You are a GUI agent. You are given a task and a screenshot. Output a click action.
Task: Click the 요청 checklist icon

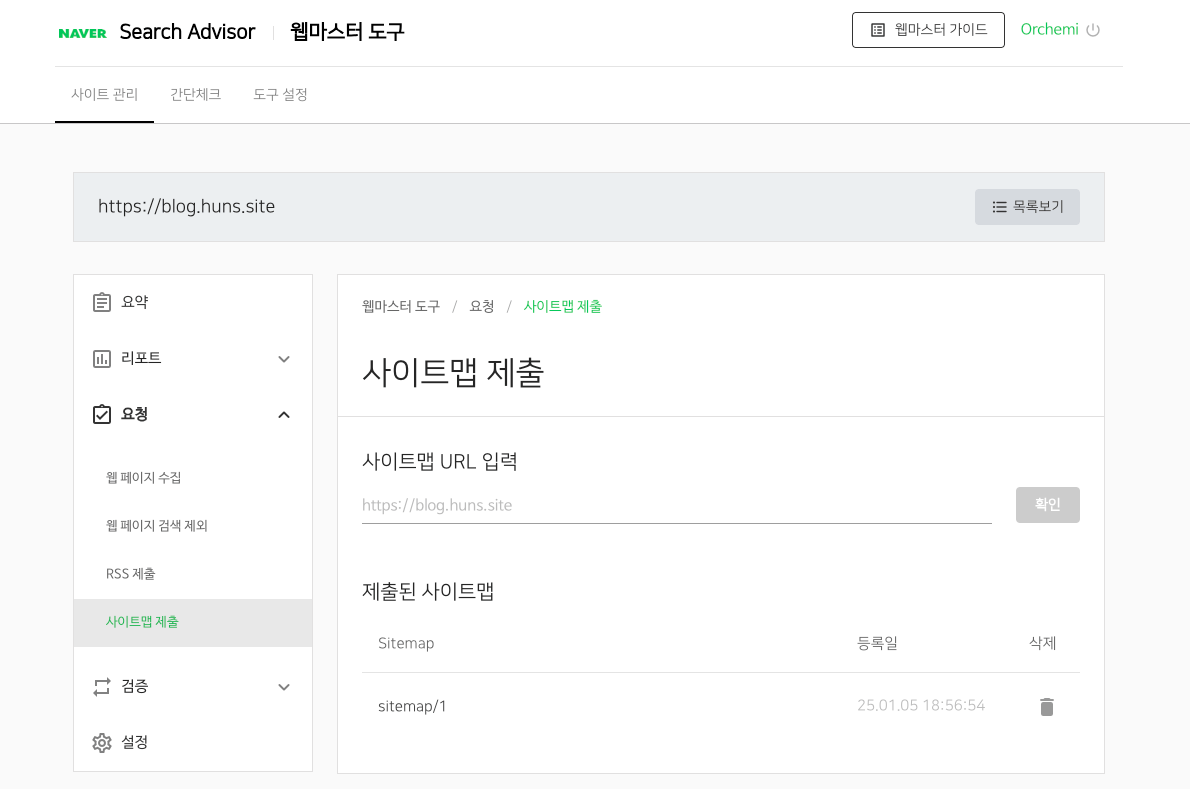click(x=102, y=414)
